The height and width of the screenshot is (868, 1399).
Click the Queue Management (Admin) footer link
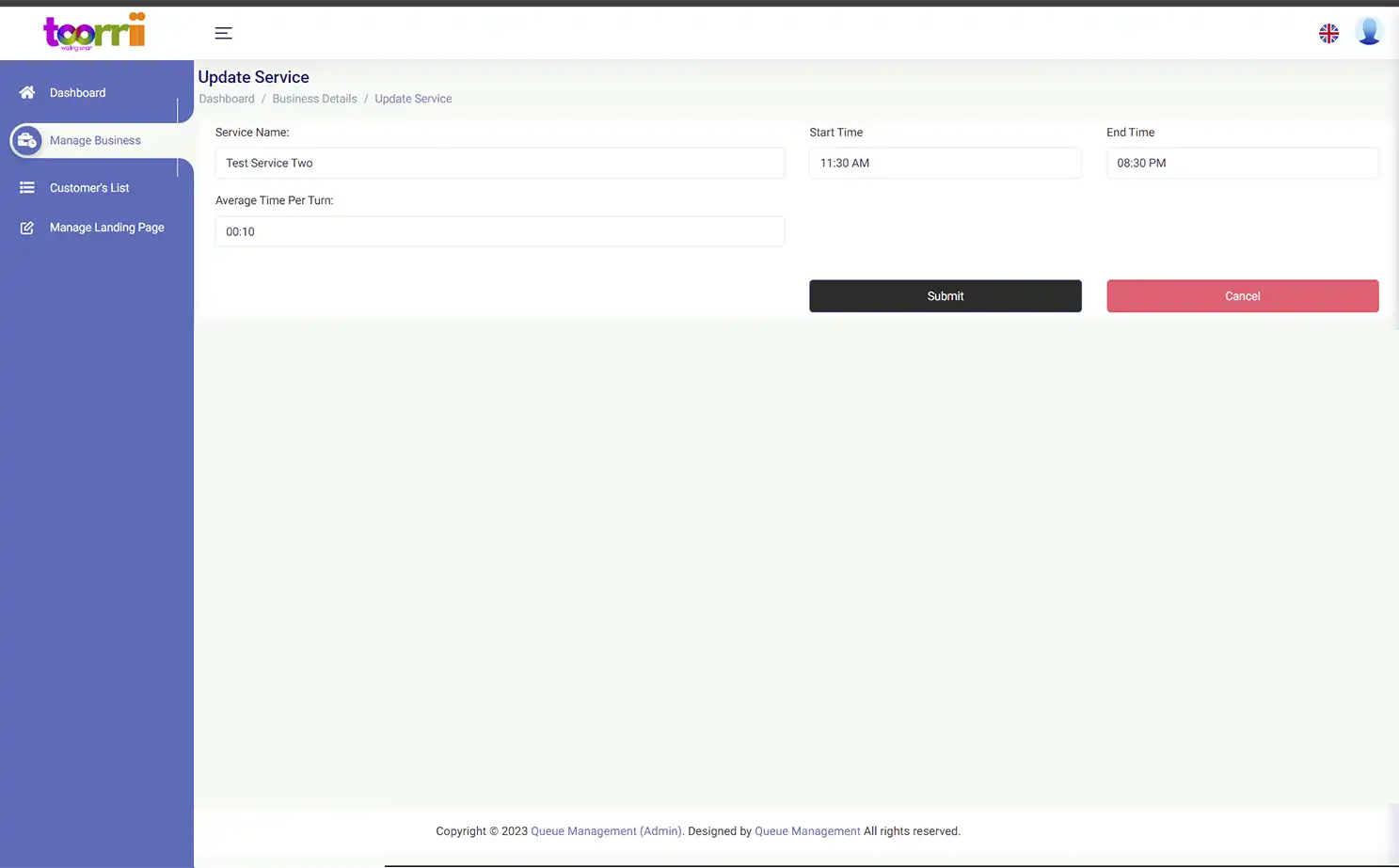(606, 830)
